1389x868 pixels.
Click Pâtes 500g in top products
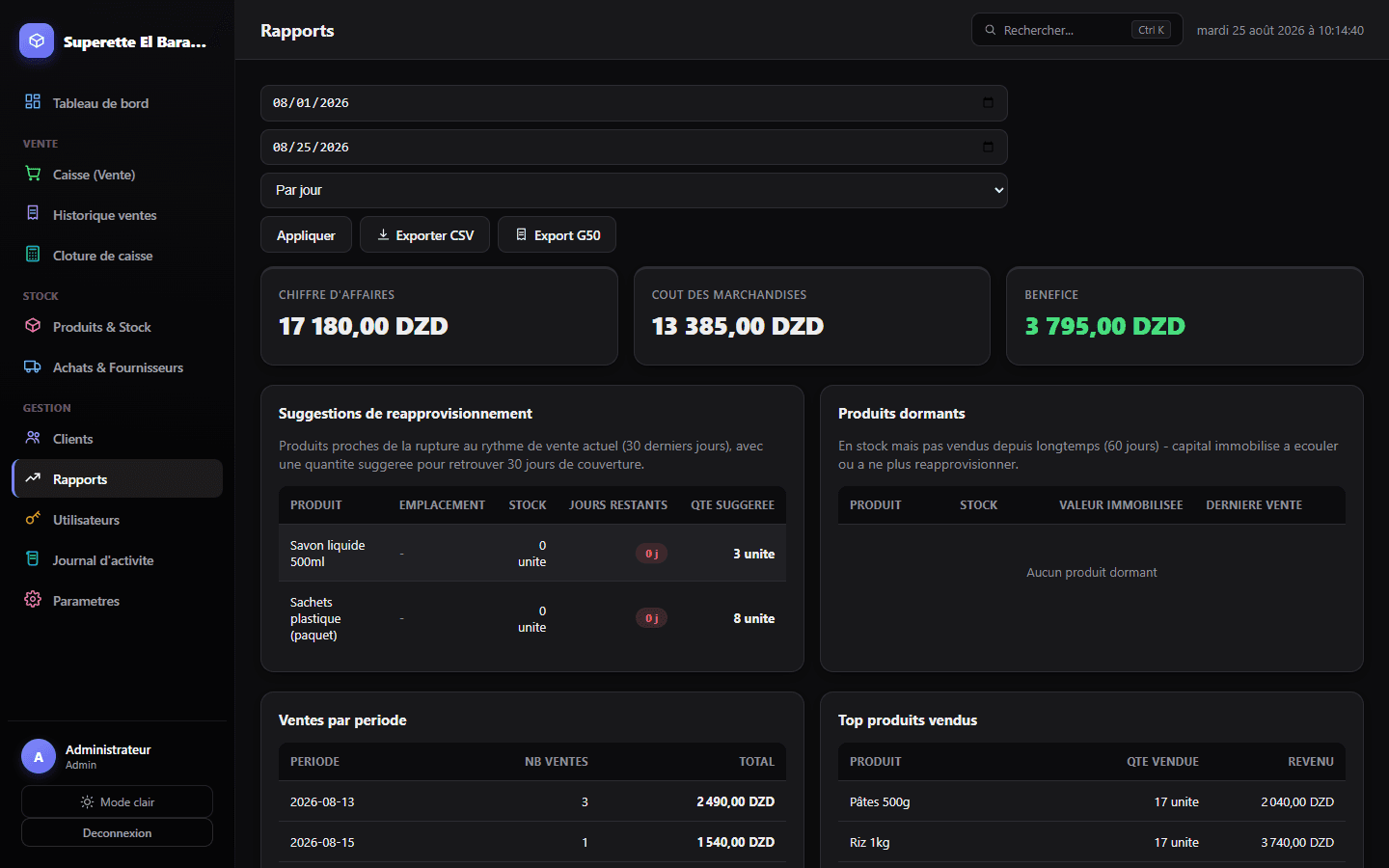880,801
